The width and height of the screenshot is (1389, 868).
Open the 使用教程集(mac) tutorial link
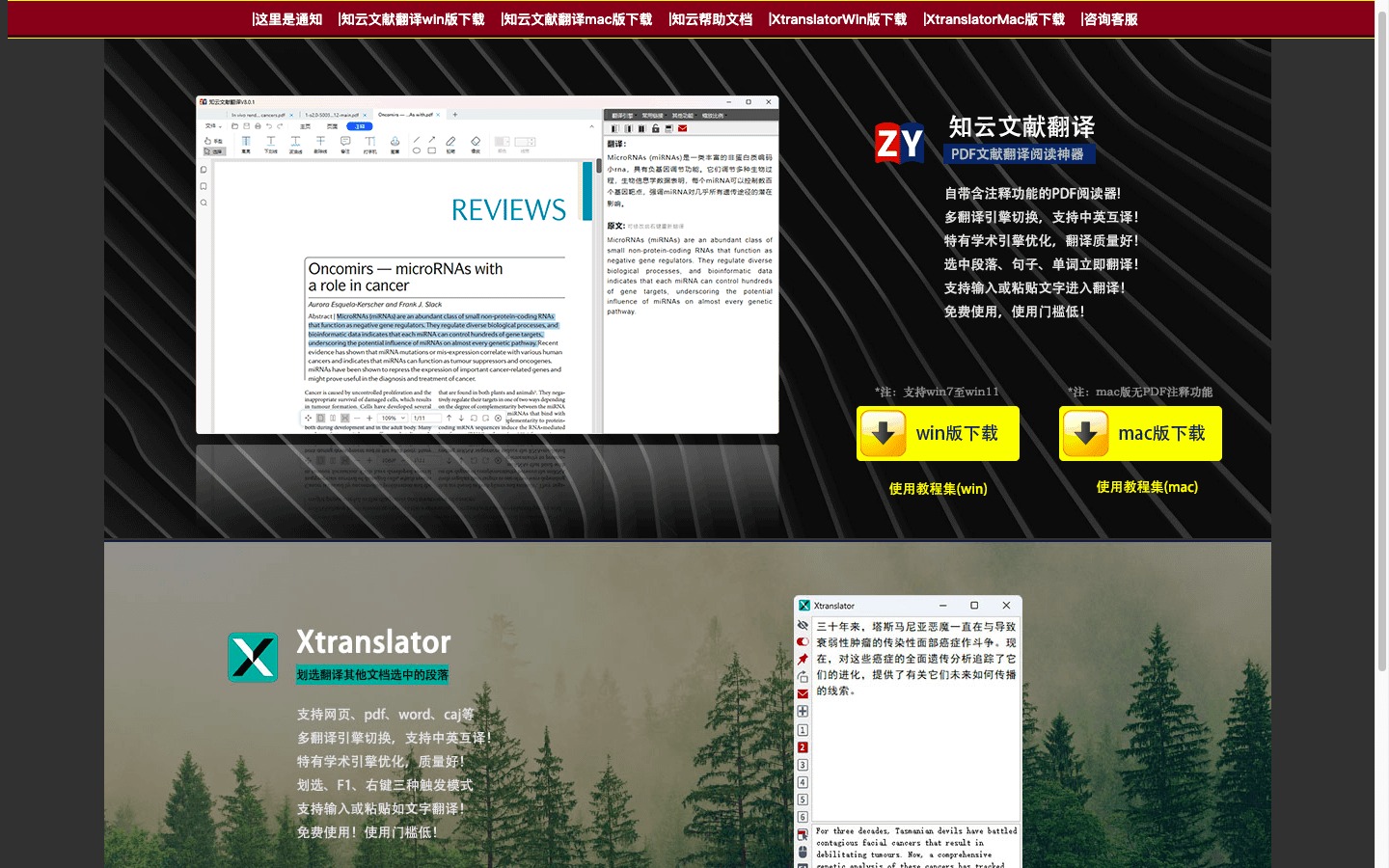(x=1147, y=487)
